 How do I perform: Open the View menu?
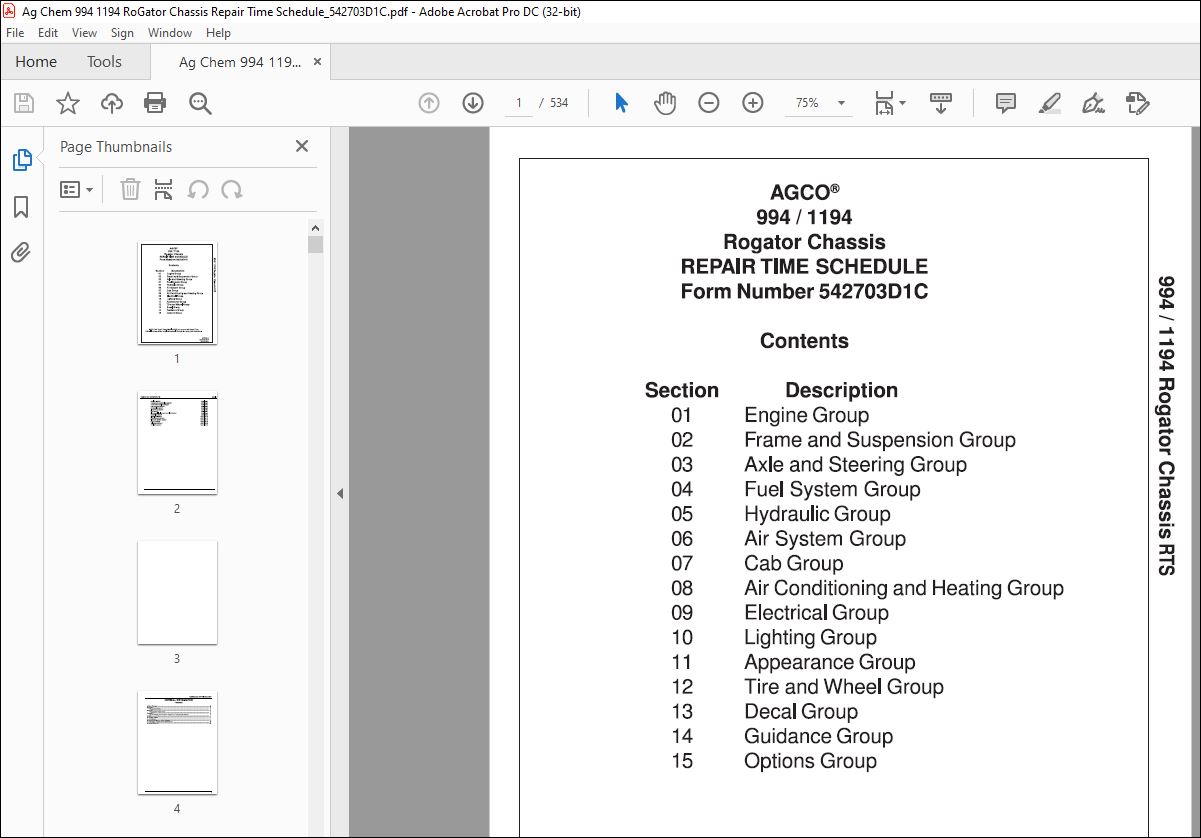click(x=85, y=33)
